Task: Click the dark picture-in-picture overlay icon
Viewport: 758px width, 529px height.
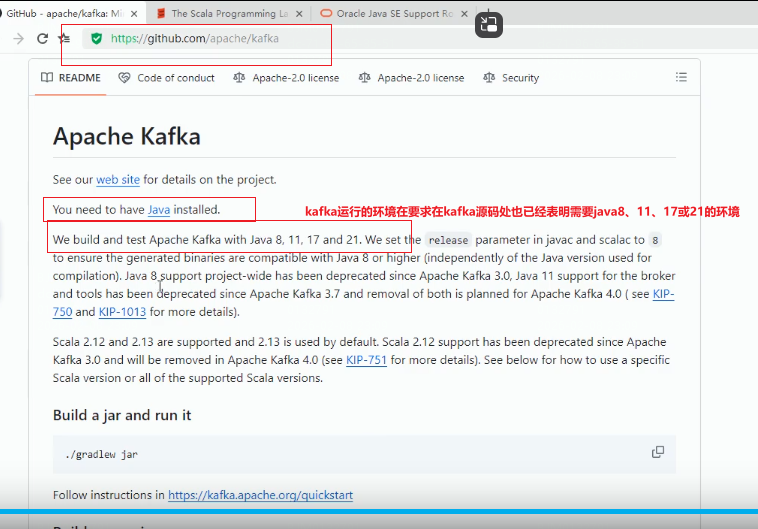Action: click(489, 24)
